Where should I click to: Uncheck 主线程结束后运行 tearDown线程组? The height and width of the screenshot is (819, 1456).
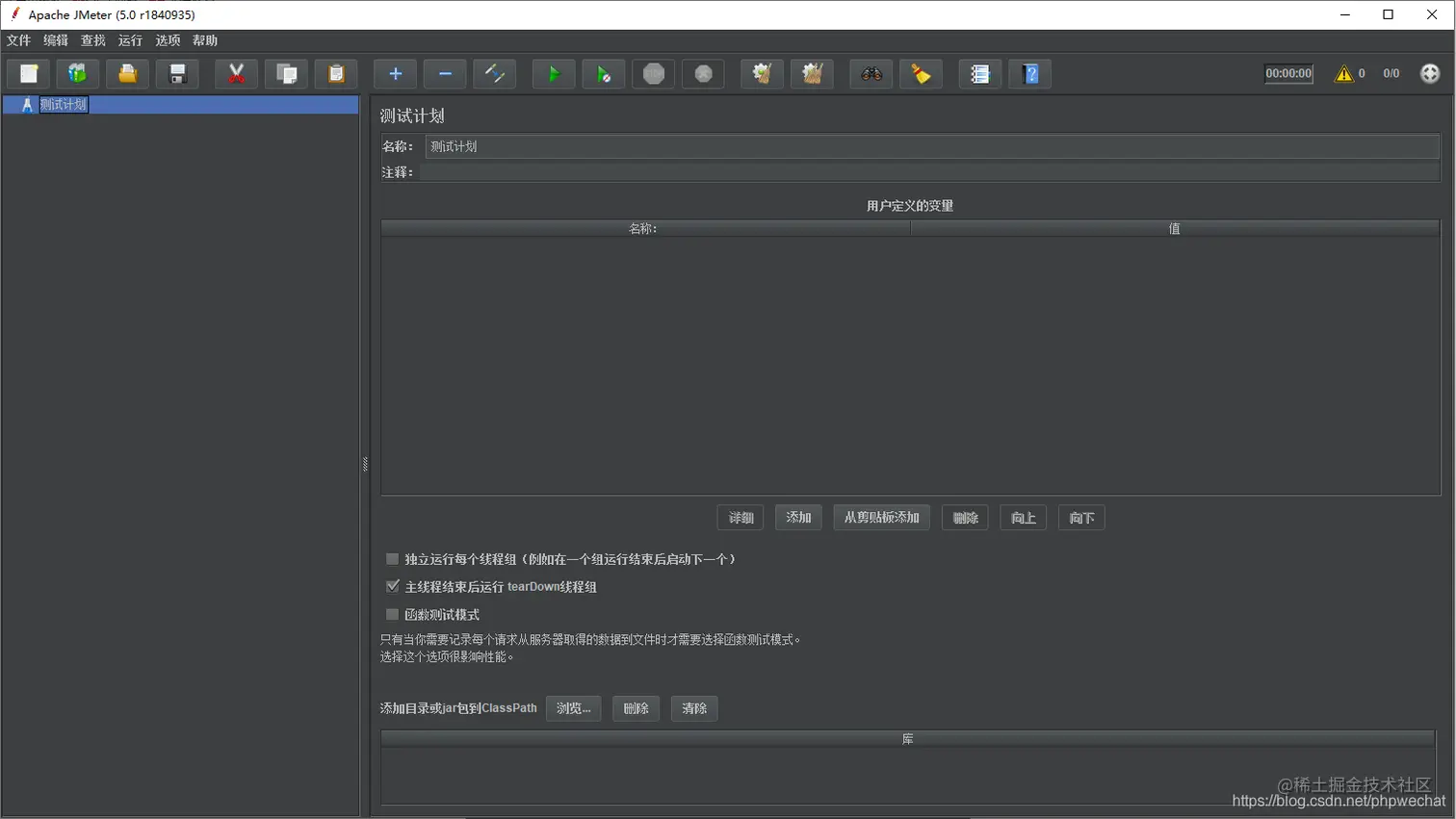click(x=392, y=586)
